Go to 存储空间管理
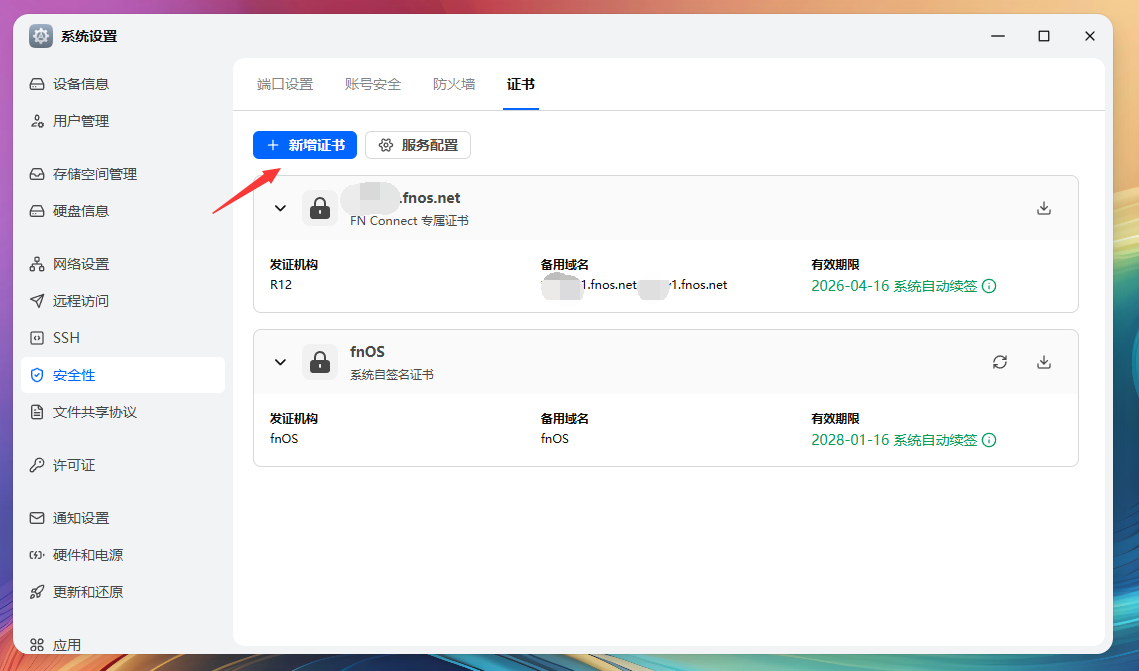 coord(123,174)
